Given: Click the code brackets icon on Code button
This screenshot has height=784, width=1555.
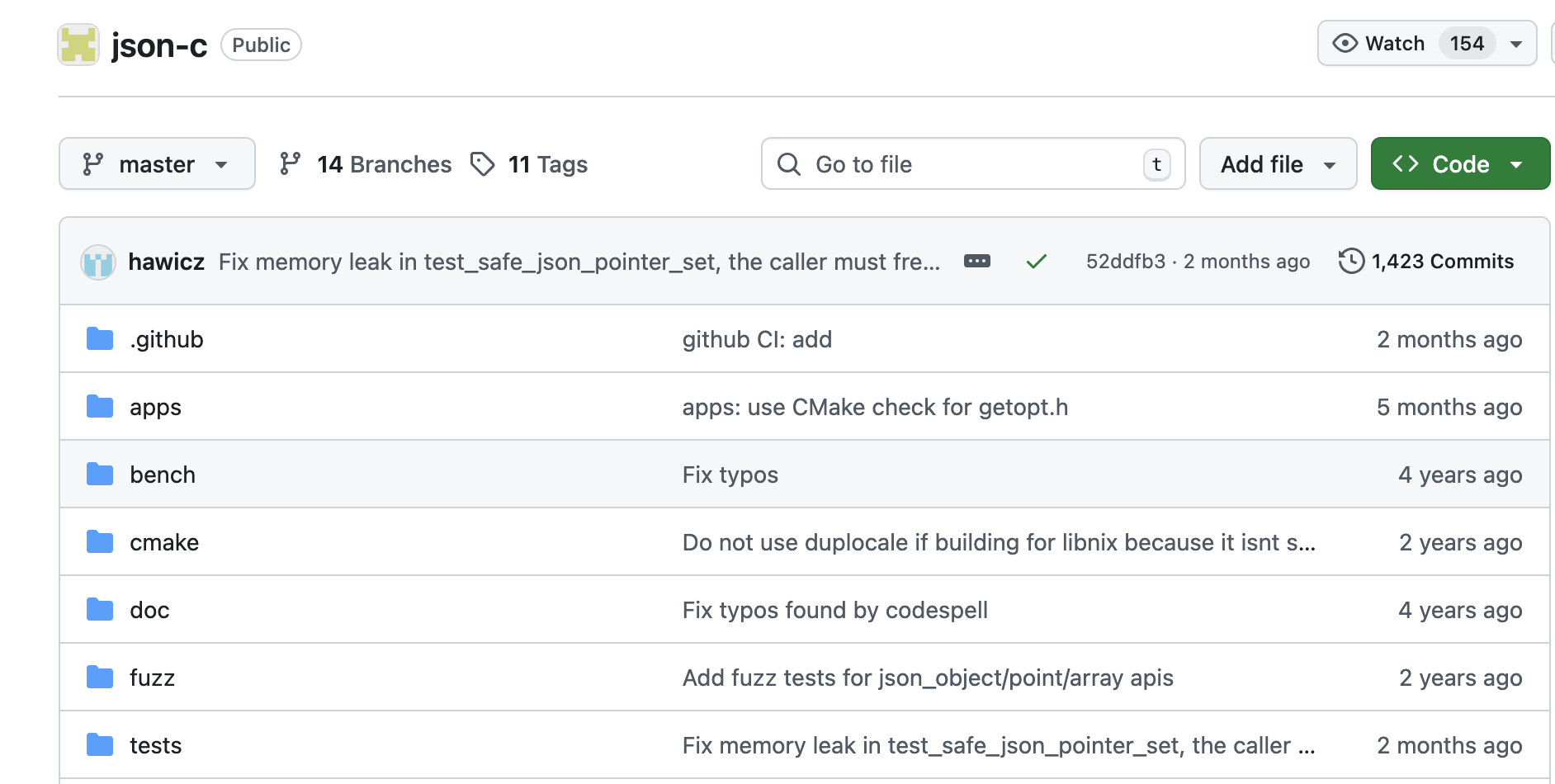Looking at the screenshot, I should click(x=1405, y=163).
